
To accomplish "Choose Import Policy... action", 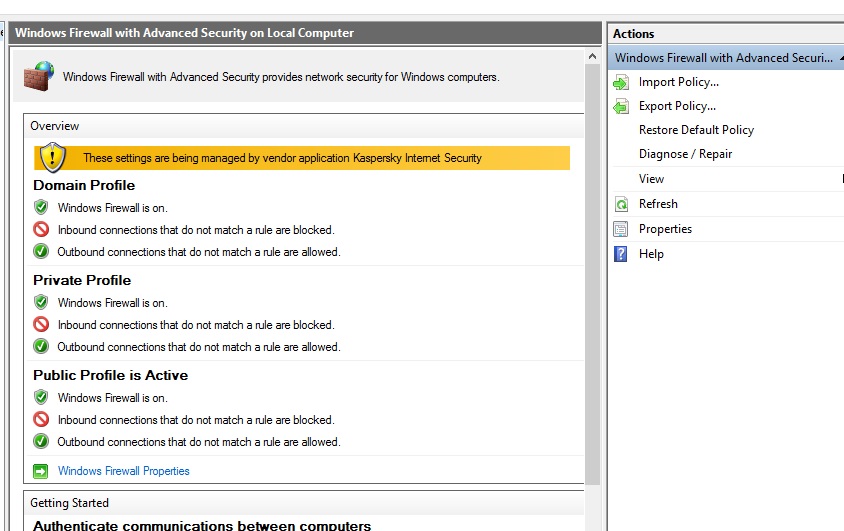I will pyautogui.click(x=678, y=82).
